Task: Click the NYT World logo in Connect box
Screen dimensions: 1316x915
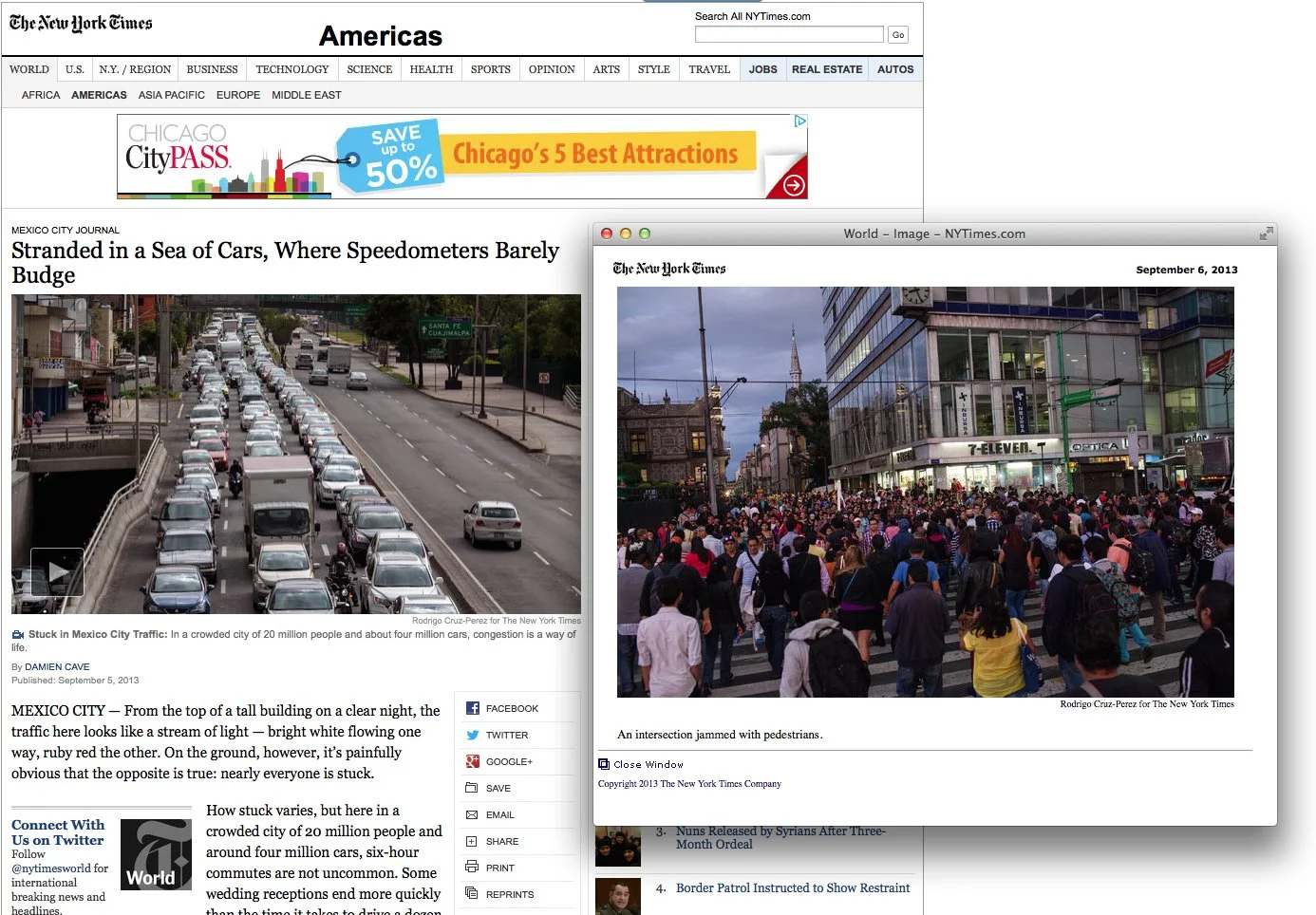Action: (155, 853)
